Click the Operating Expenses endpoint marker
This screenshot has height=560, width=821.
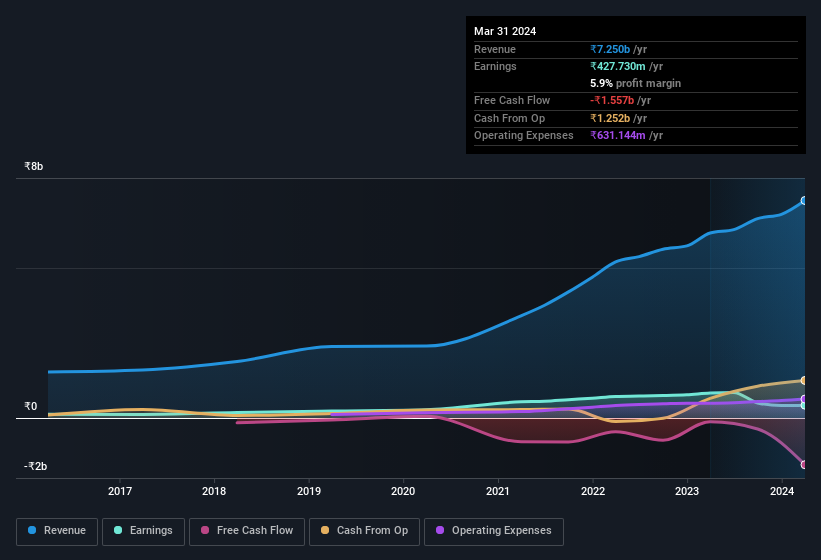804,399
